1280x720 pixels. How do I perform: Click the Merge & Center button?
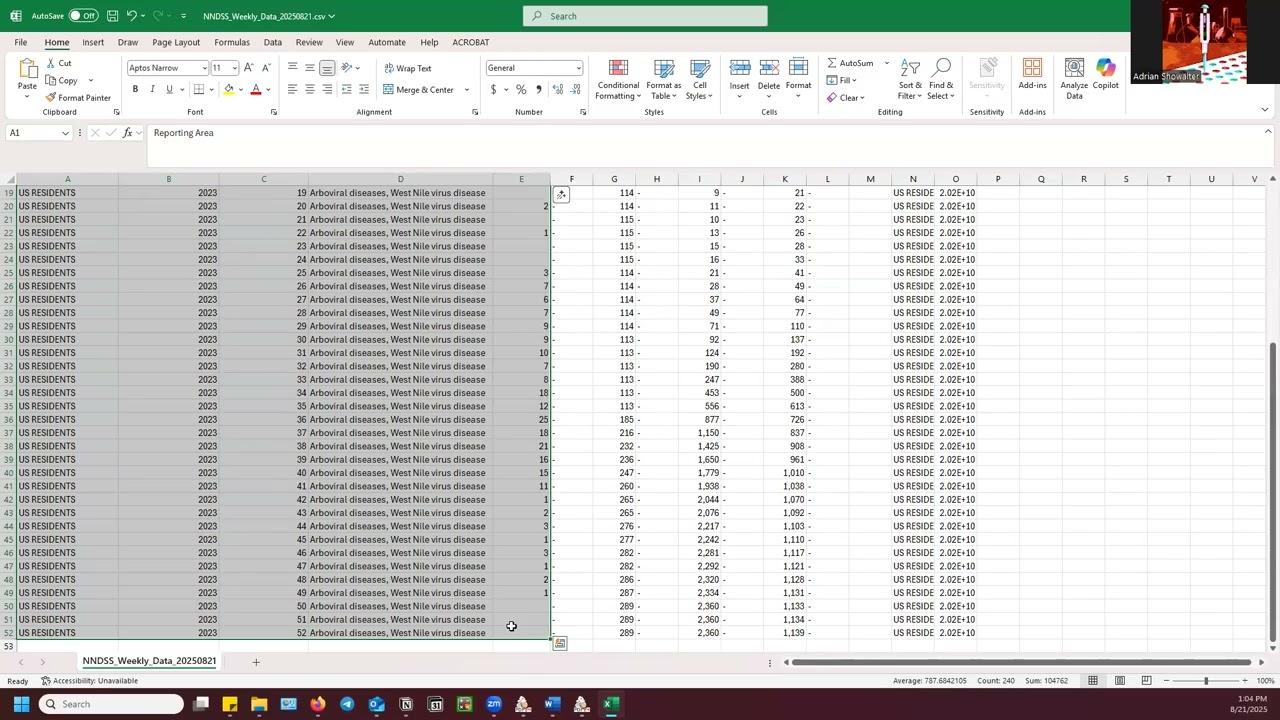419,90
